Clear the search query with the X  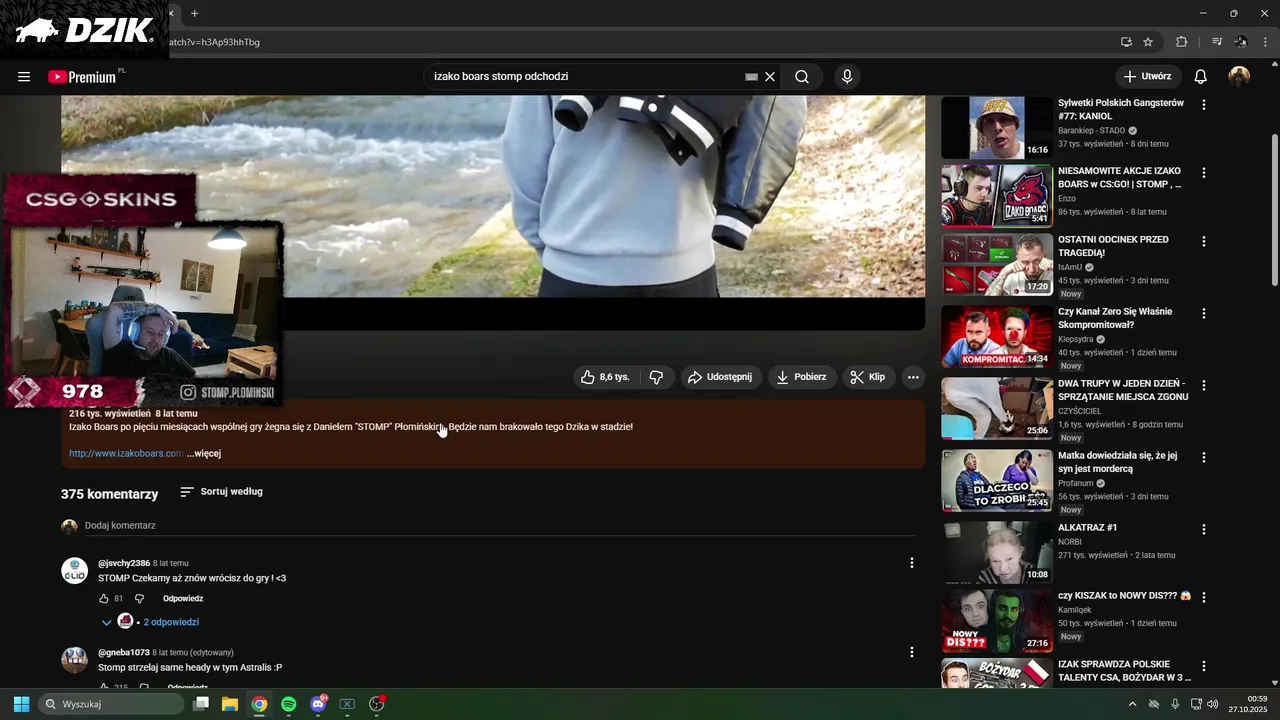[770, 77]
